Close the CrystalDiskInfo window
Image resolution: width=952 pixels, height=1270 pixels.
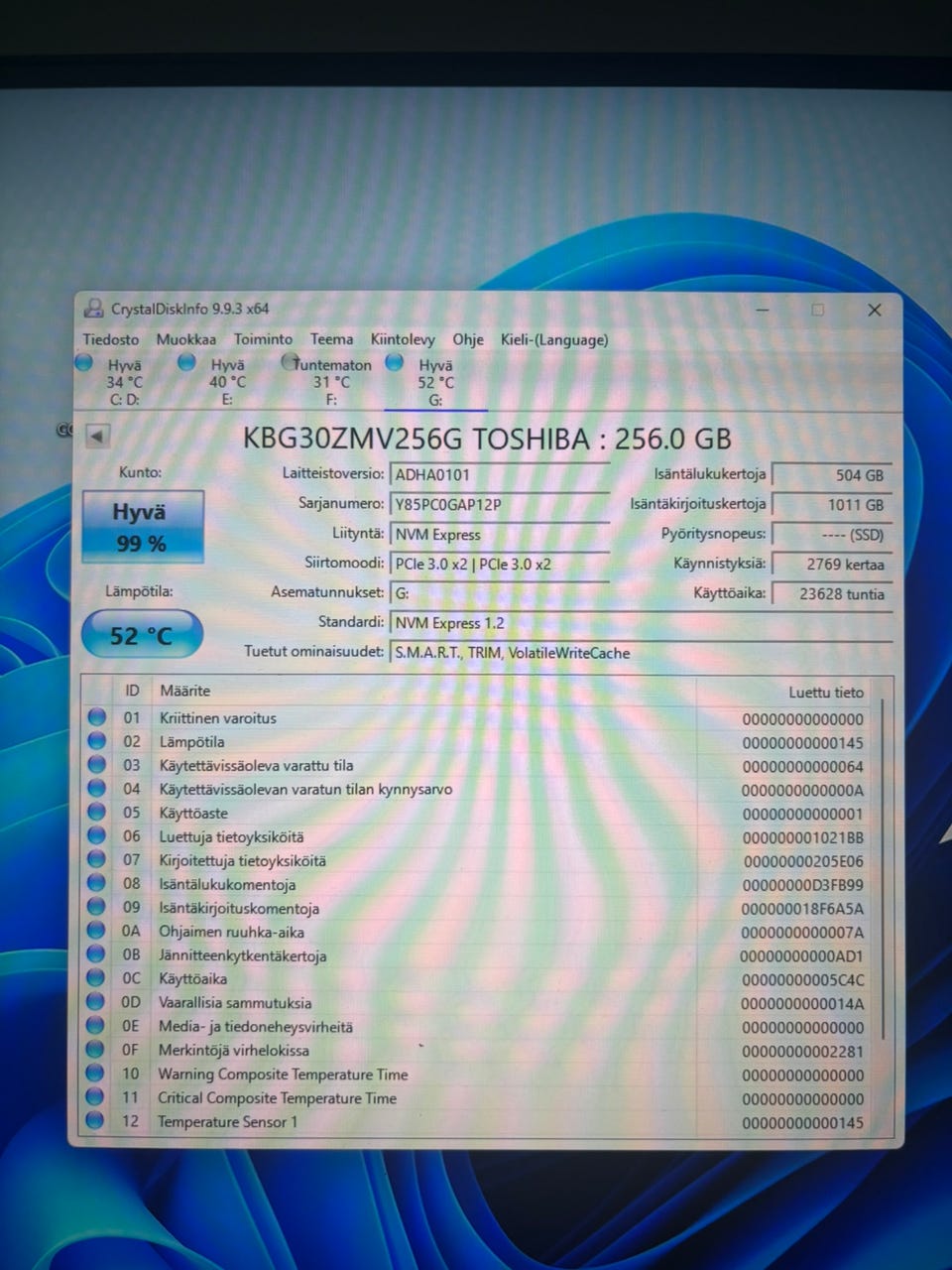(875, 310)
